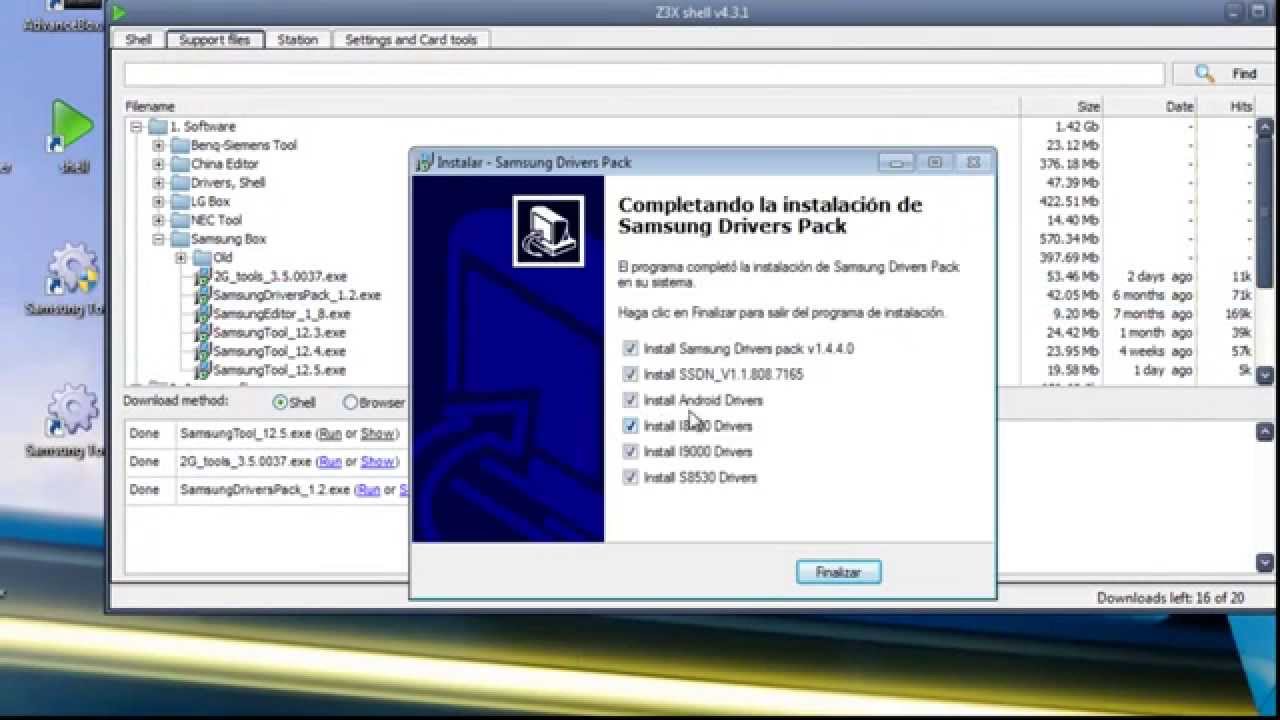Click the support files search input field
This screenshot has width=1280, height=720.
(x=644, y=74)
